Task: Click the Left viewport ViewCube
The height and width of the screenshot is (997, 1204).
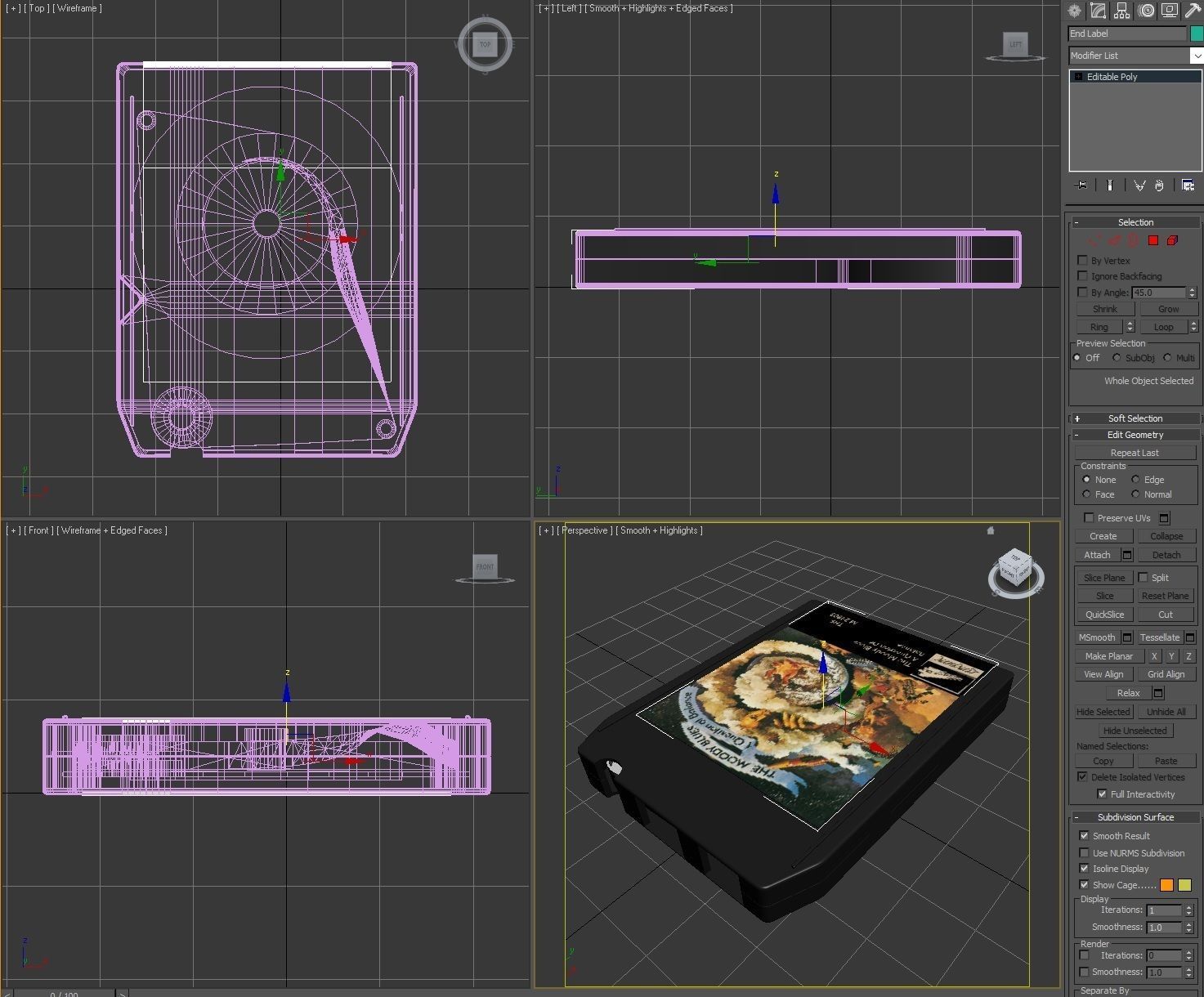Action: pos(1015,45)
